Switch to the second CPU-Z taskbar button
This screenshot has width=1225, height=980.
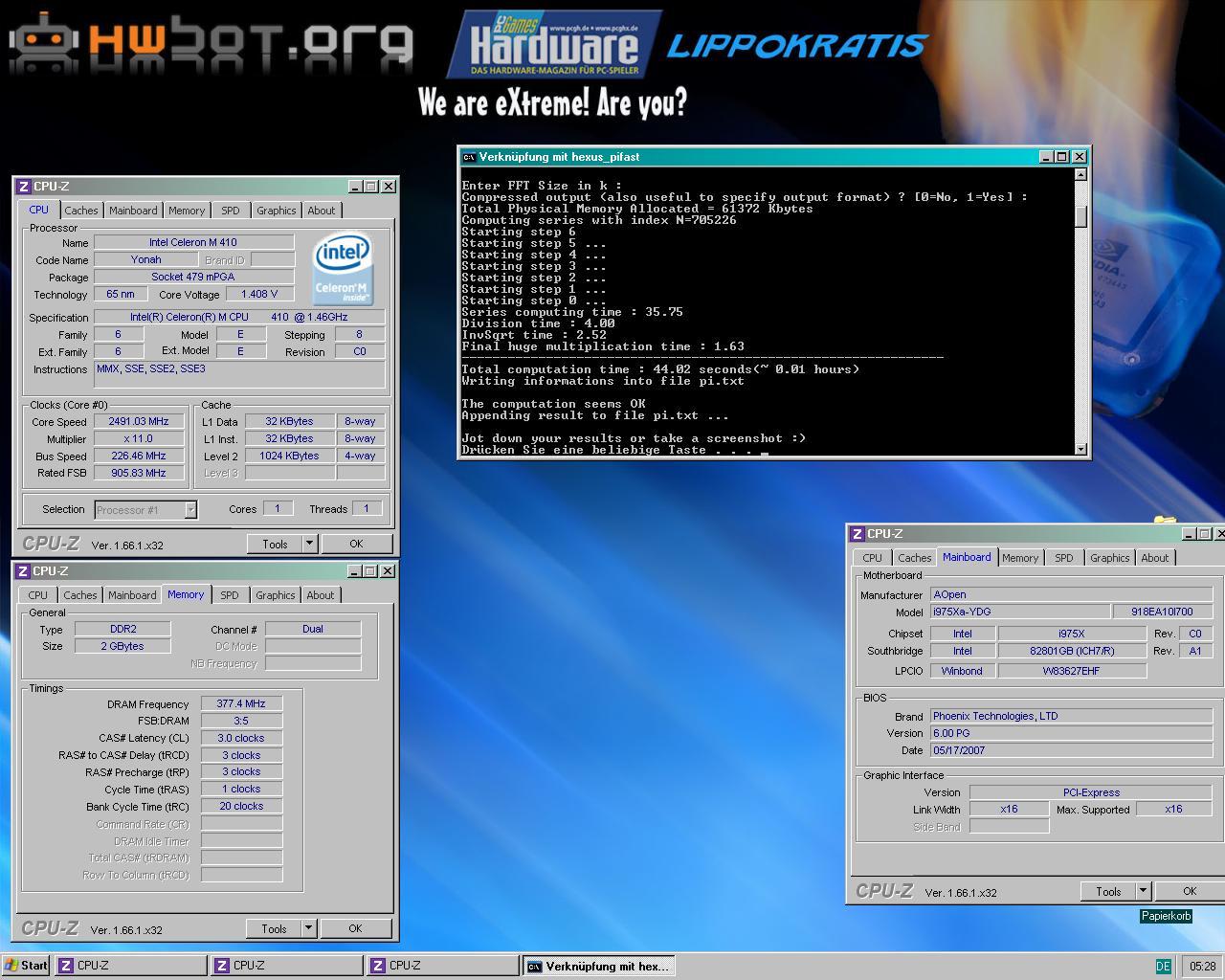287,966
